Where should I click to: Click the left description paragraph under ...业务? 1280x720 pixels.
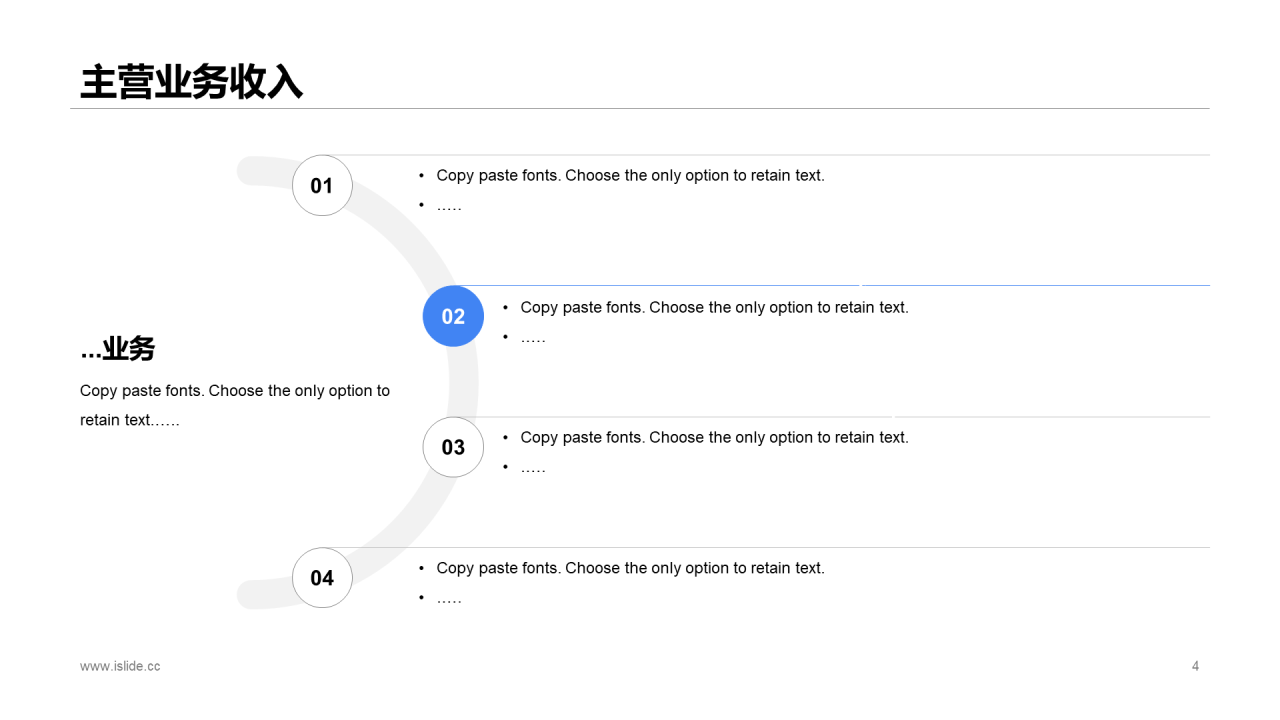tap(235, 405)
